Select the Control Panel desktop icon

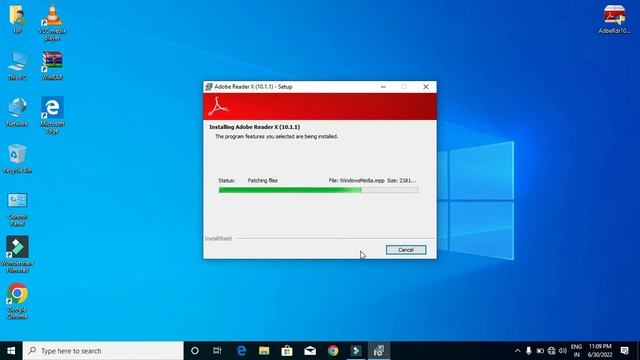point(17,209)
